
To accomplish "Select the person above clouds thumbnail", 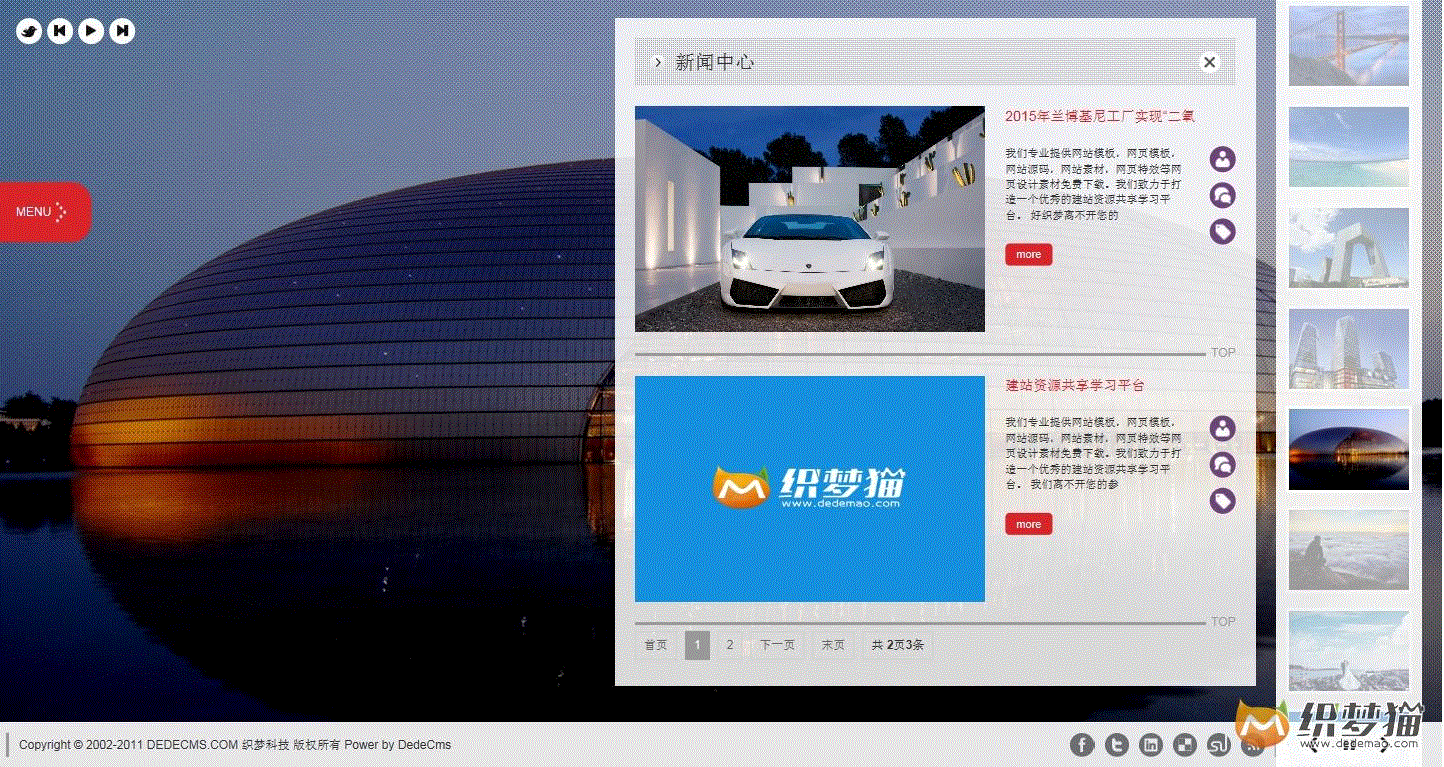I will (x=1349, y=550).
